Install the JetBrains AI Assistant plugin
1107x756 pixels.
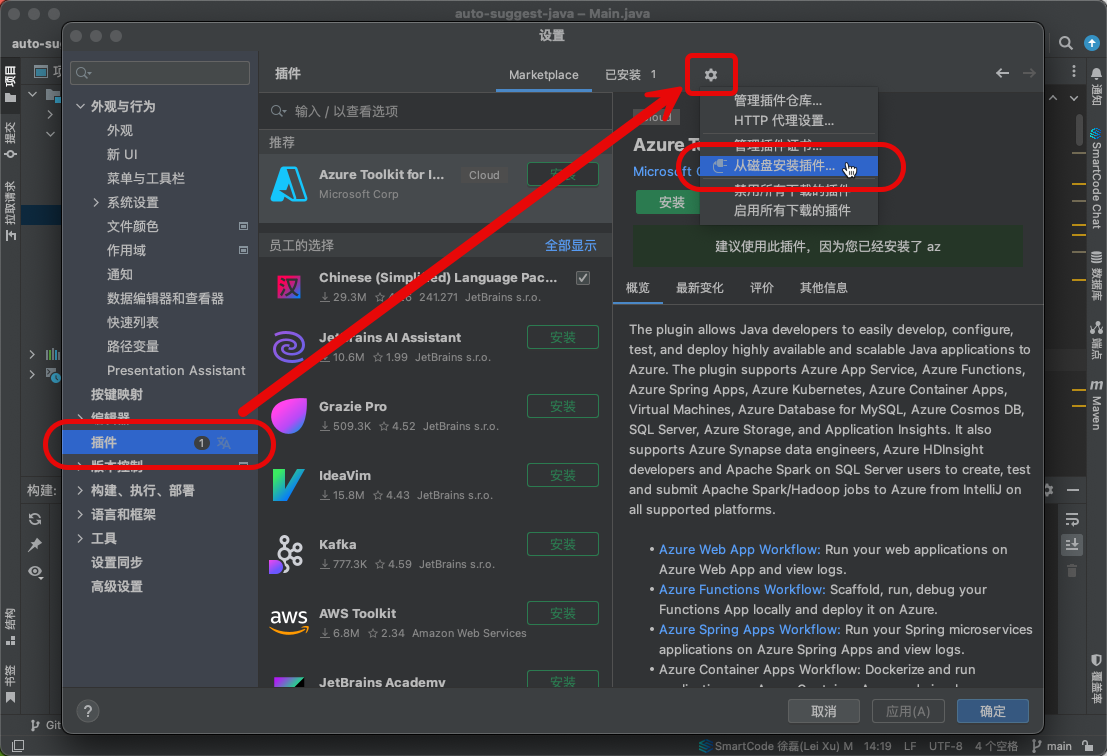pos(563,337)
